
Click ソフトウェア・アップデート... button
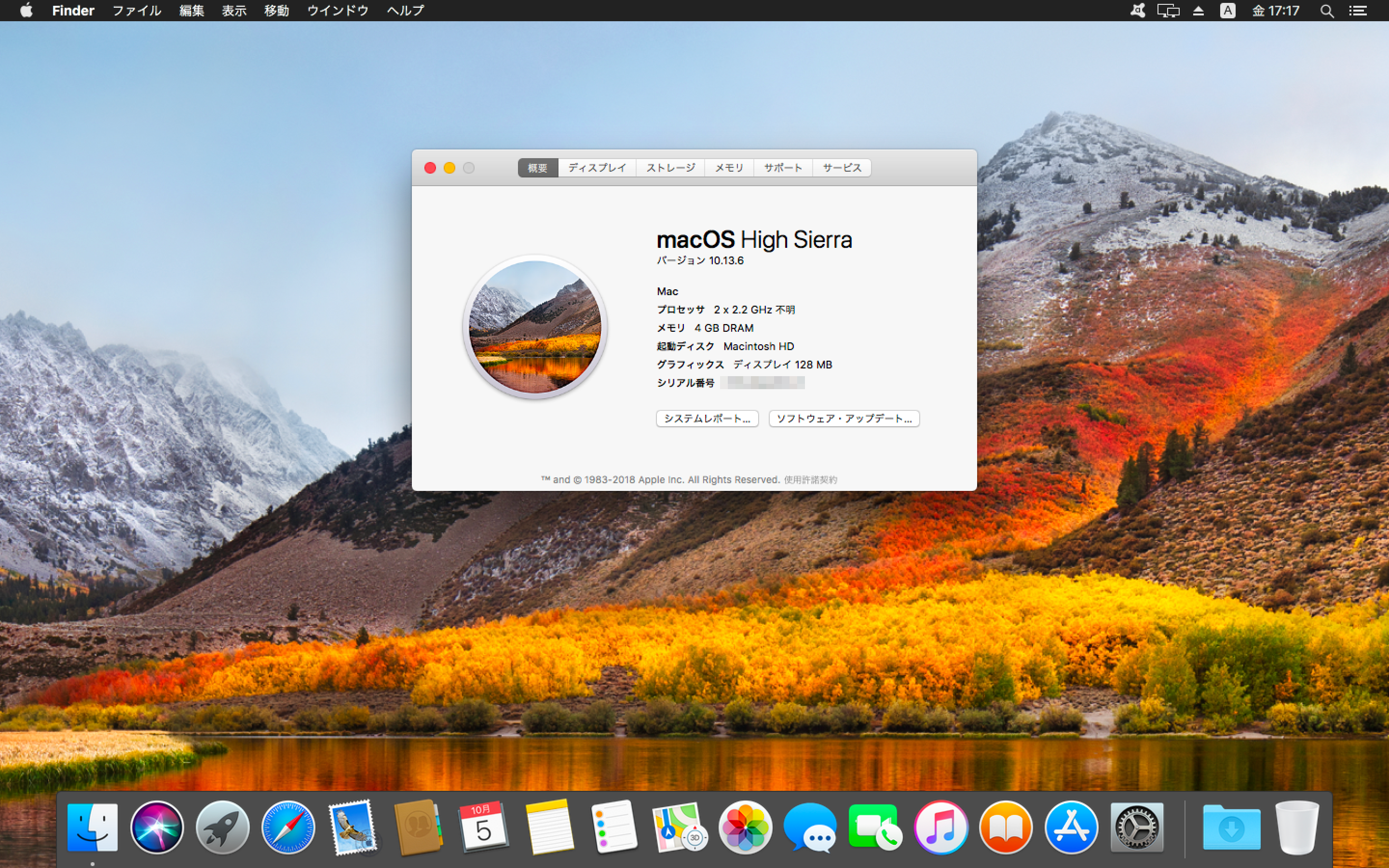(x=844, y=419)
